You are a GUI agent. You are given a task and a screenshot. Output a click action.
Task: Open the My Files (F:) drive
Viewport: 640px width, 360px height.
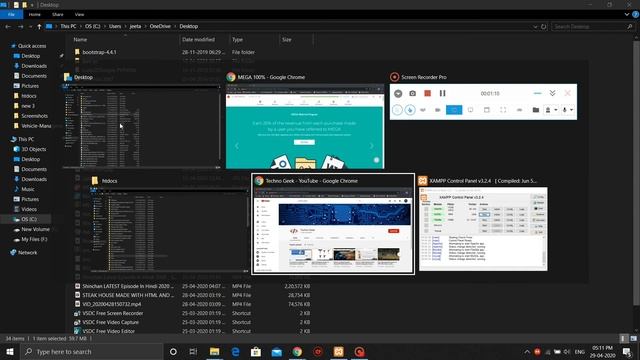34,239
